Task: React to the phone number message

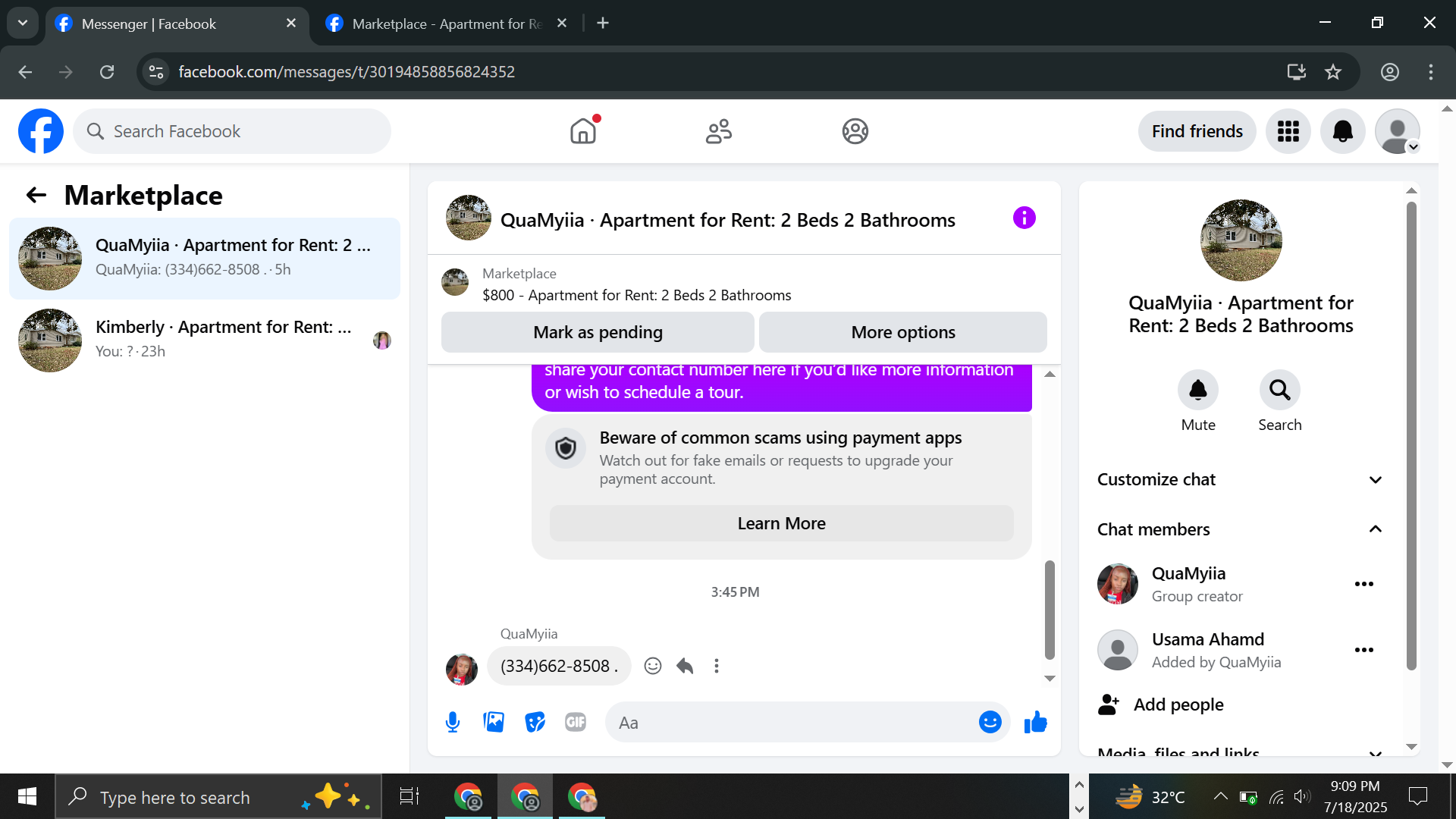Action: tap(653, 666)
